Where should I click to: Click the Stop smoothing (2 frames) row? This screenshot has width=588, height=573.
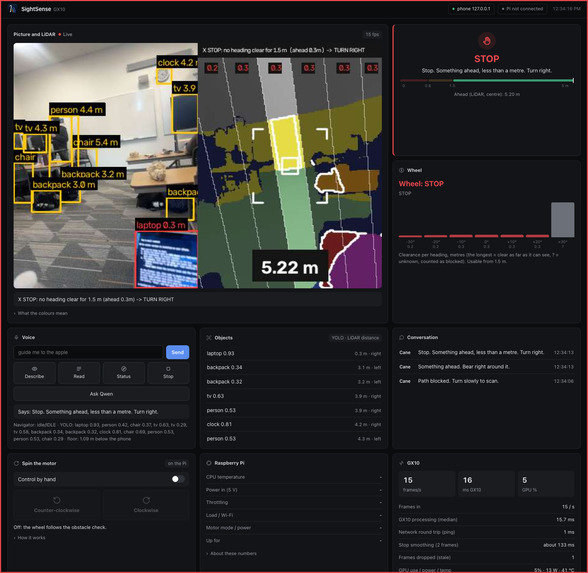pyautogui.click(x=486, y=544)
